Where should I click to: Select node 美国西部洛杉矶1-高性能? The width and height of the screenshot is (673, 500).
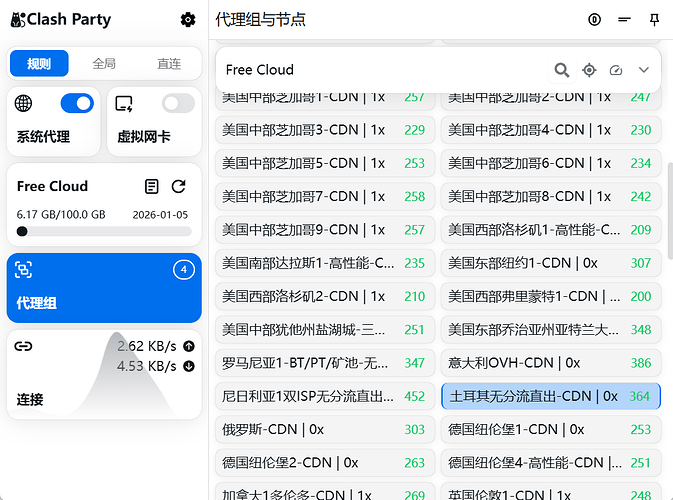[551, 230]
